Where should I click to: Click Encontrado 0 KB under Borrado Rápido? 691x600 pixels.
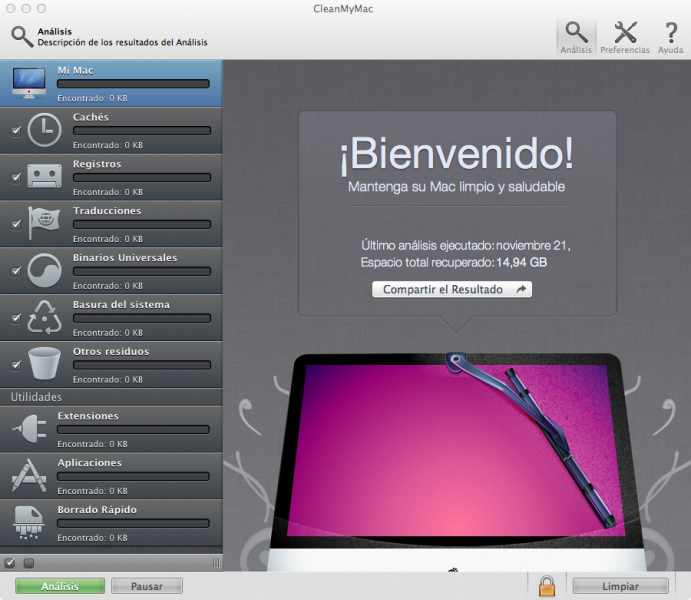[93, 538]
